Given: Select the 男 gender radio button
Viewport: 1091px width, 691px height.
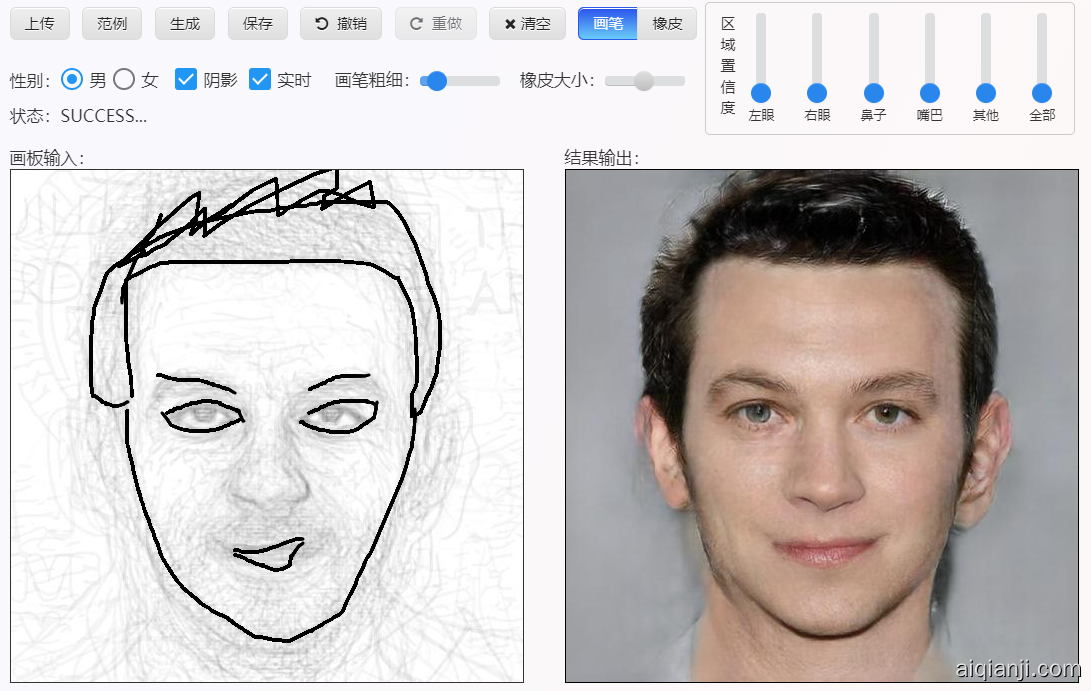Looking at the screenshot, I should [72, 80].
